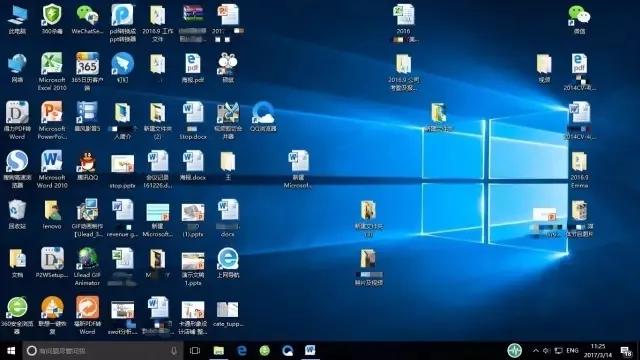Select the 360 secure browser shortcut
Screen dimensions: 640x360
click(x=17, y=316)
